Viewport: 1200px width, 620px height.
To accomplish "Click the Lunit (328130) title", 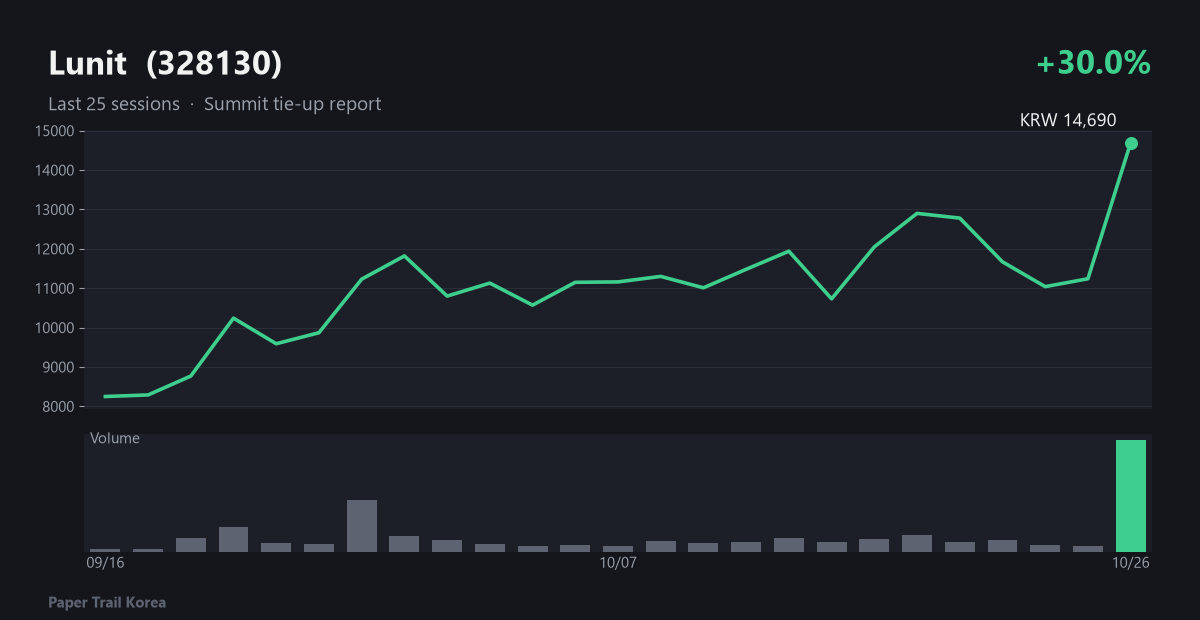I will (x=165, y=64).
